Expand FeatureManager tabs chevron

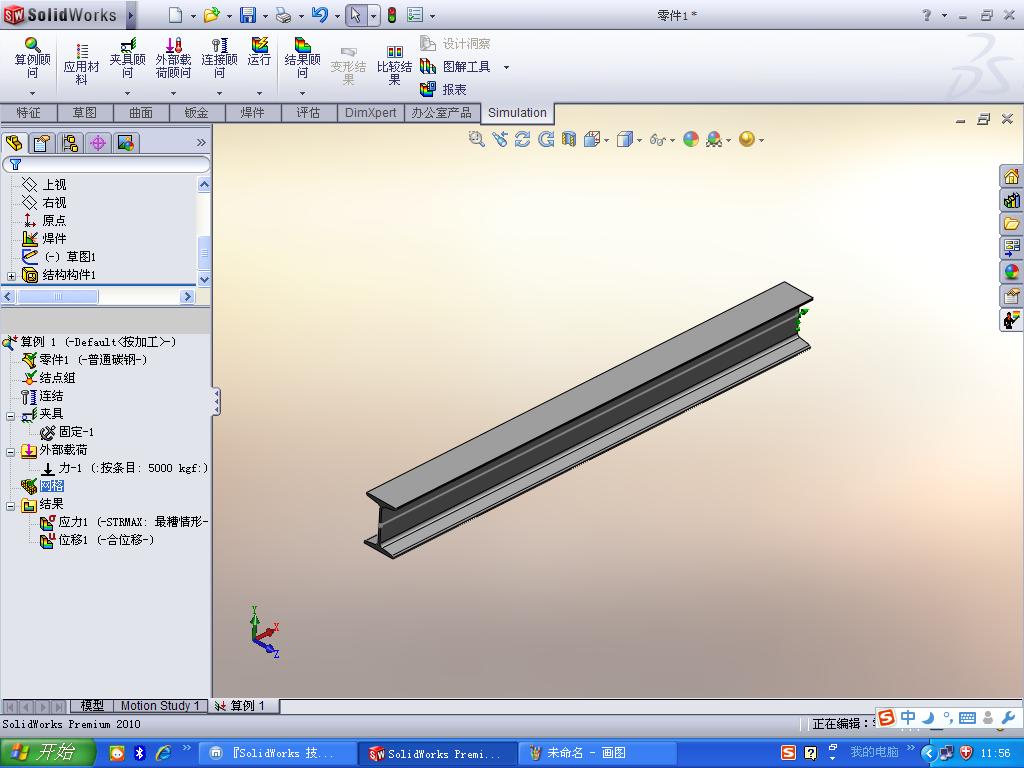(201, 142)
